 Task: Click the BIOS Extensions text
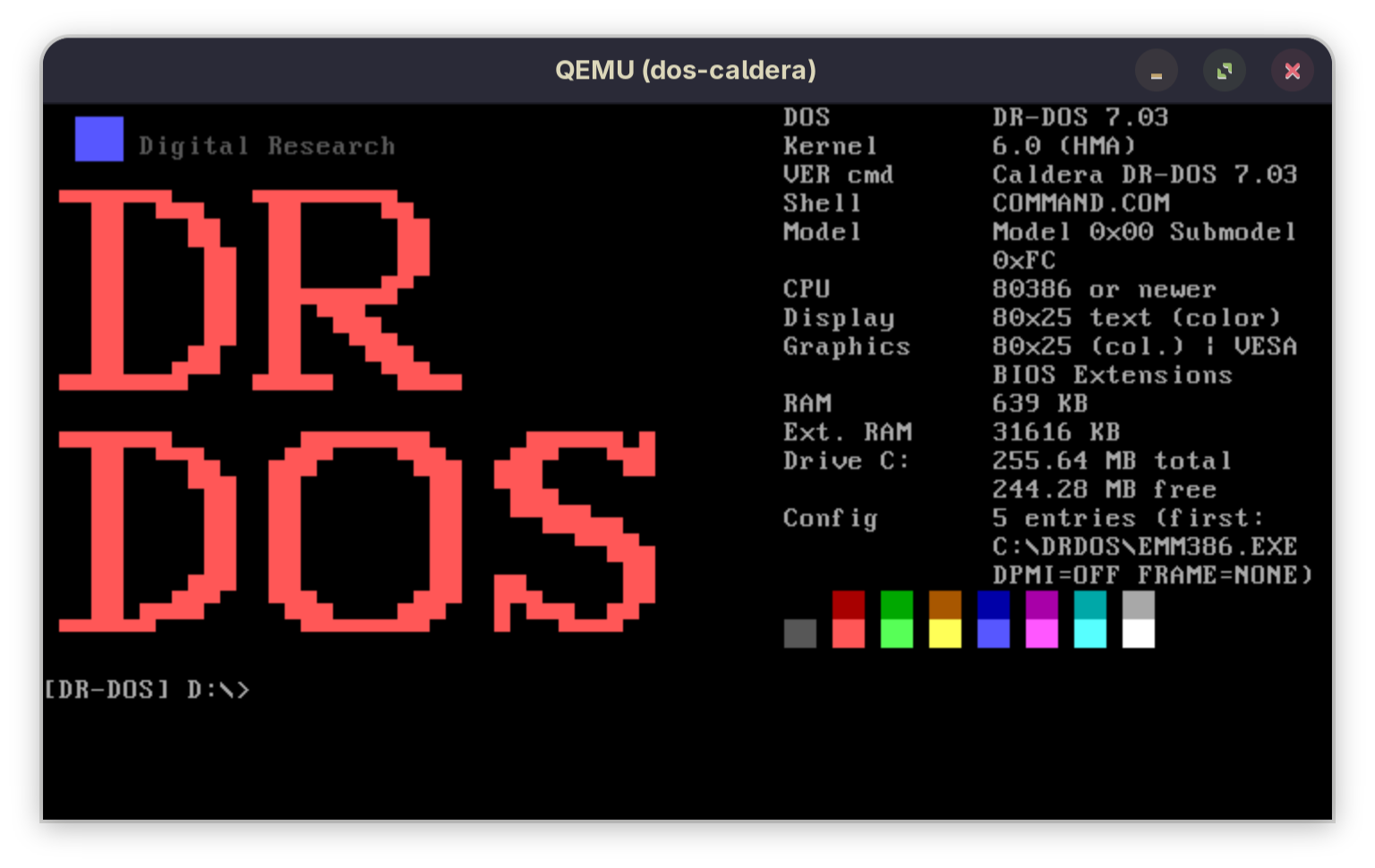(1113, 375)
